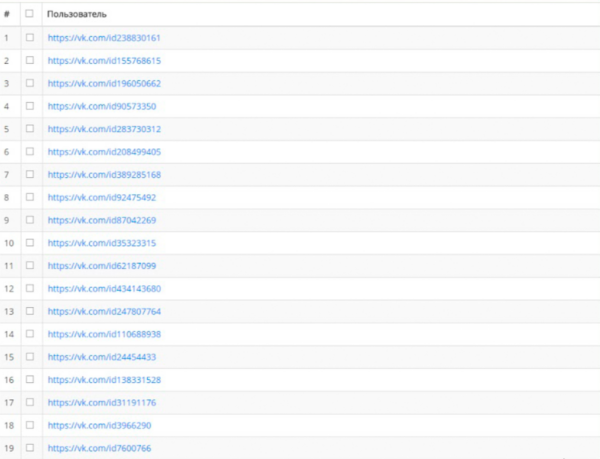Check the box for row 8
This screenshot has height=459, width=600.
(30, 197)
